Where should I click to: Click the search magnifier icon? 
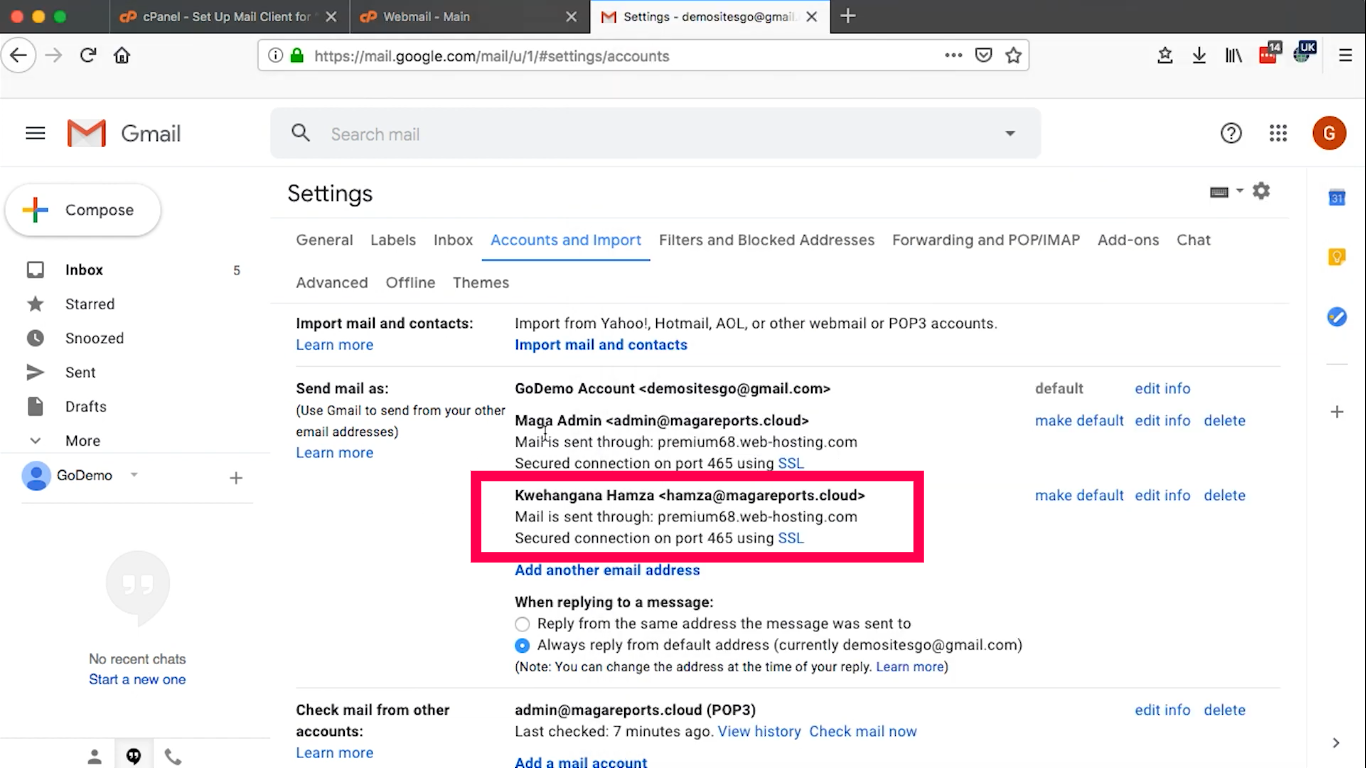301,133
